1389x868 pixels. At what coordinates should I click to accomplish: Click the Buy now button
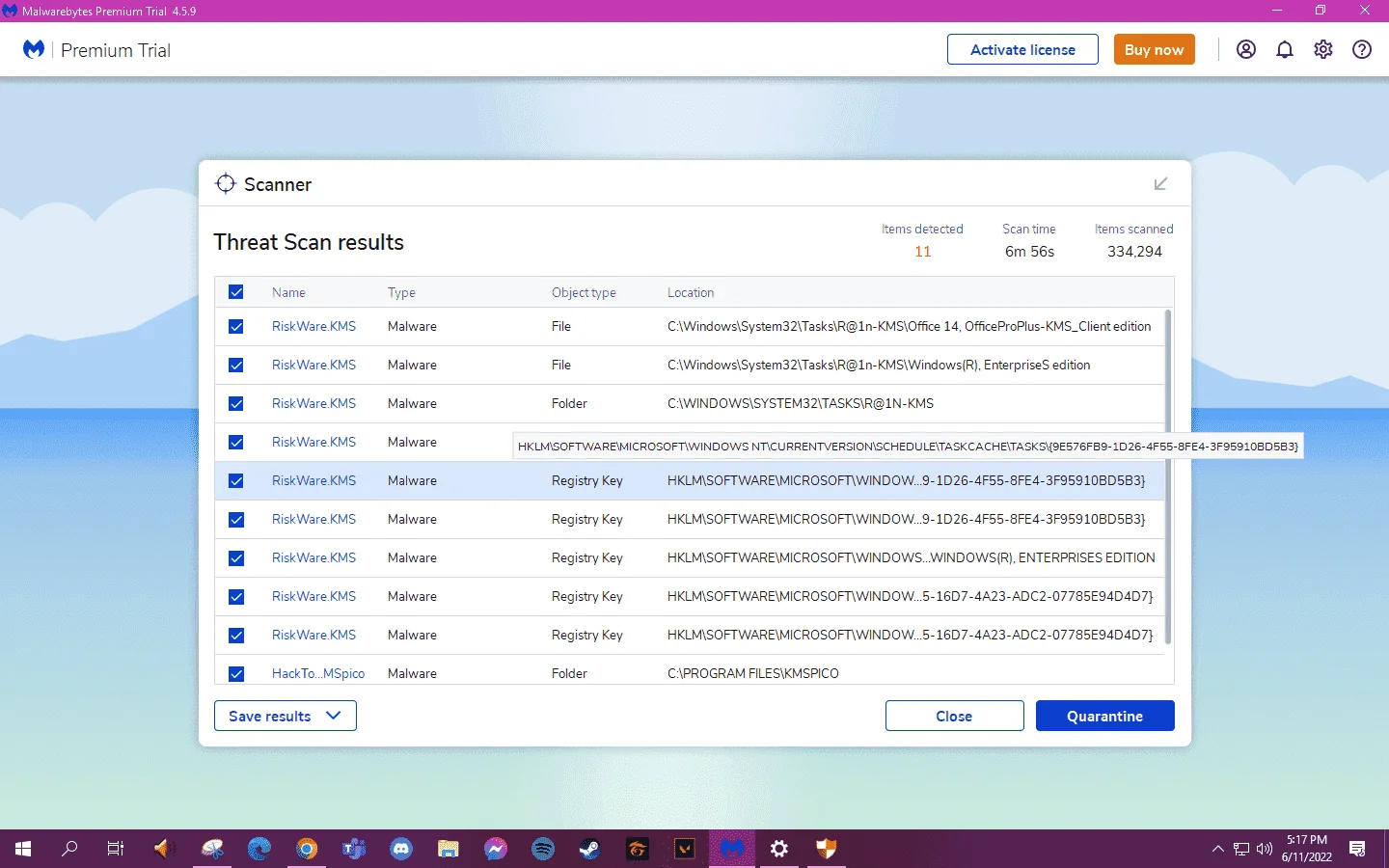(x=1155, y=49)
